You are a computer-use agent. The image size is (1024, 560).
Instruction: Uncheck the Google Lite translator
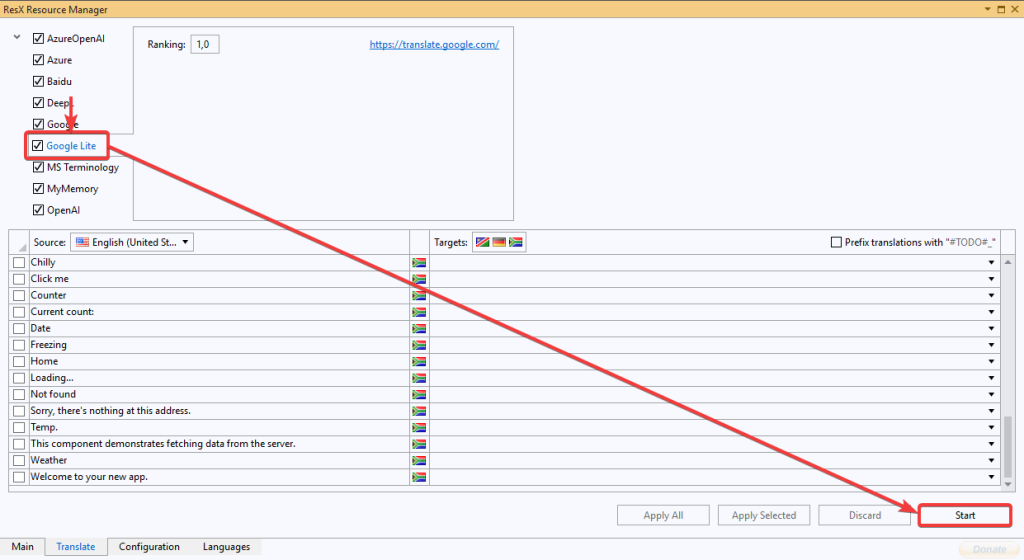click(38, 146)
